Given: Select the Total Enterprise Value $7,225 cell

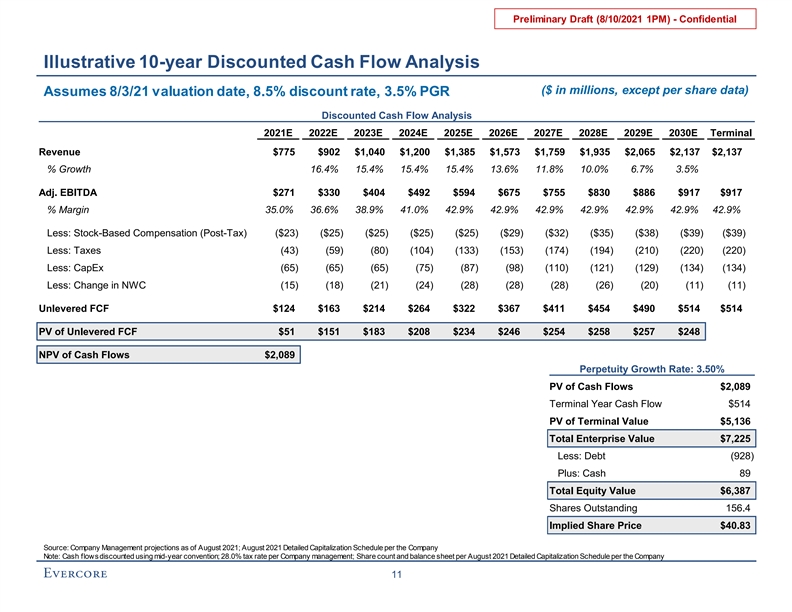Looking at the screenshot, I should click(735, 438).
